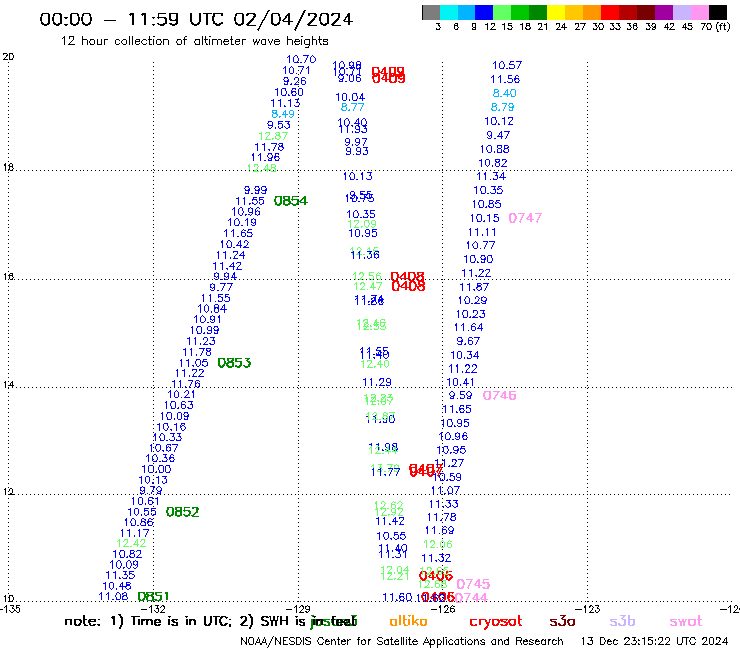
Task: Click the wave height value 11.05
Action: point(193,363)
